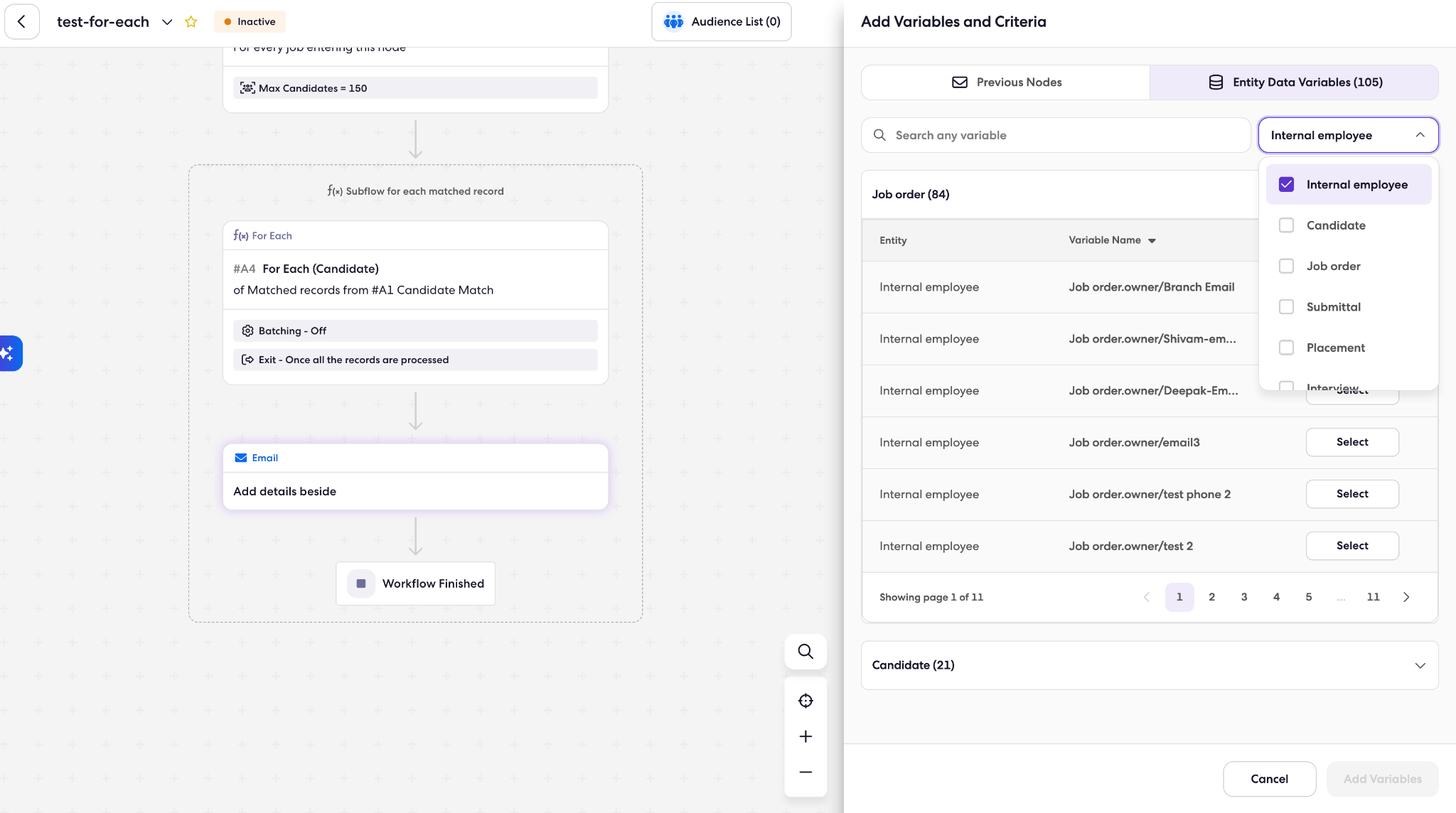Recenter canvas with the crosshair icon
The image size is (1456, 813).
[805, 701]
